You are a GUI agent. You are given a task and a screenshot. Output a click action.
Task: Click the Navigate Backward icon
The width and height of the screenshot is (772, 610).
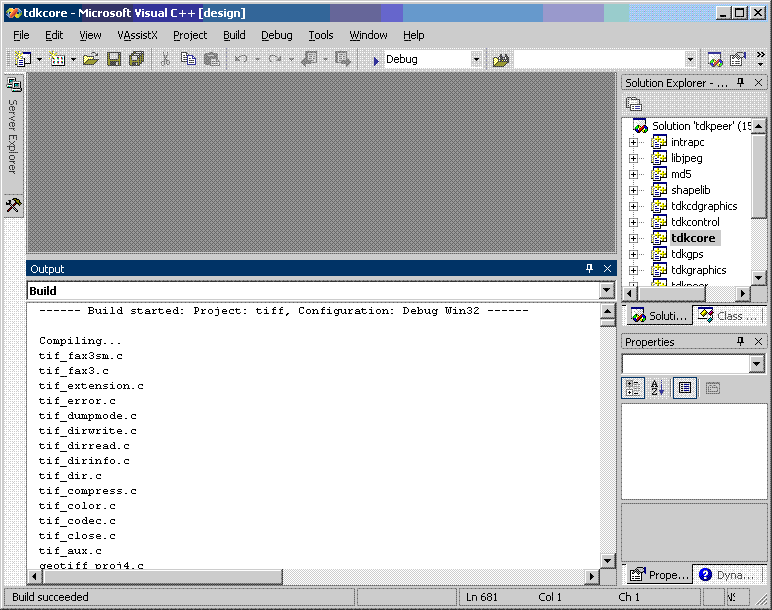(x=309, y=60)
